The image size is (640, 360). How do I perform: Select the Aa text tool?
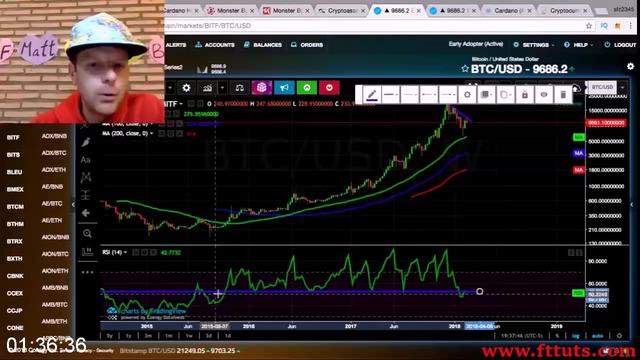[86, 160]
